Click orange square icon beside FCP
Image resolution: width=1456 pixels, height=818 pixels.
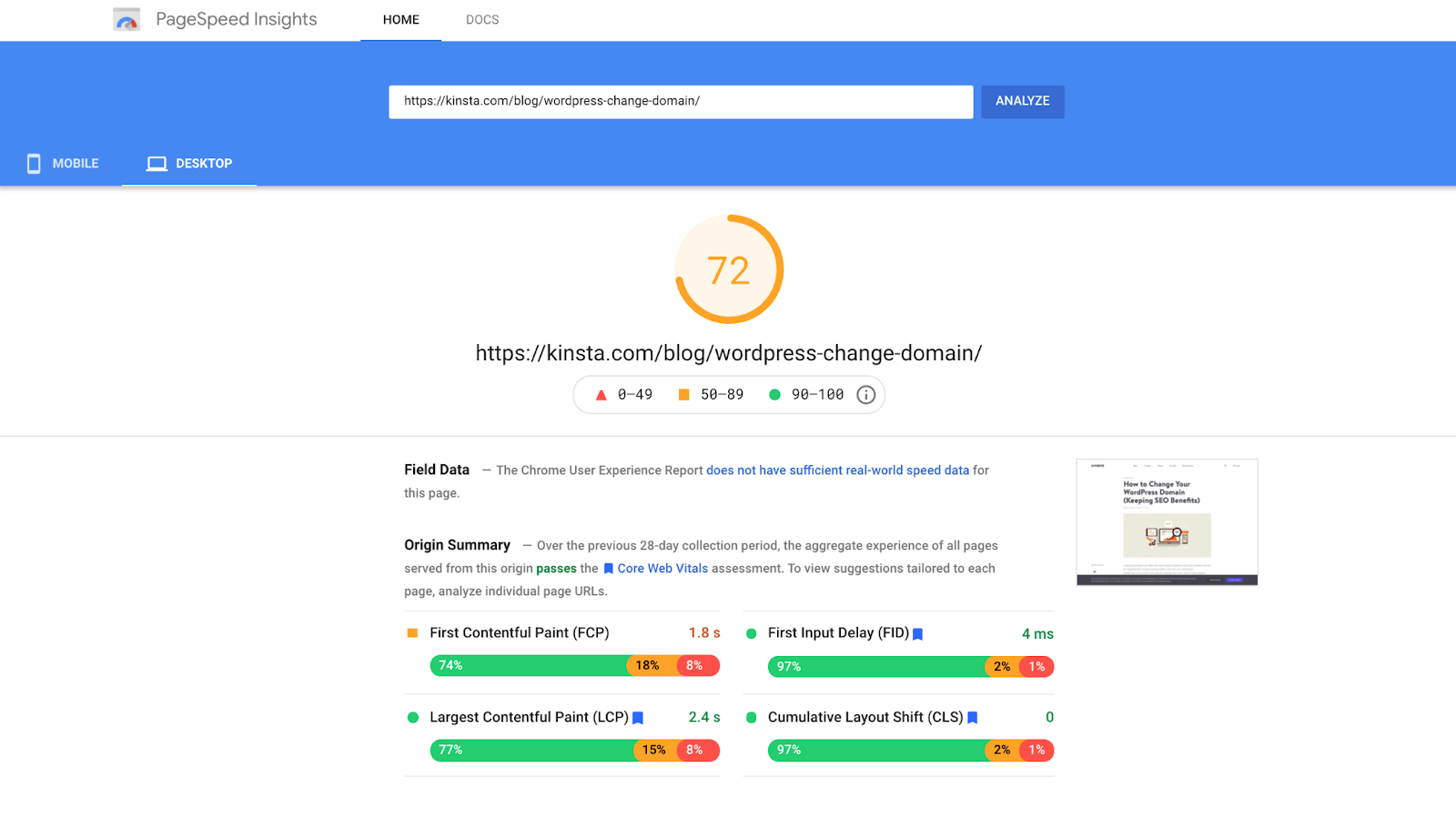(x=412, y=633)
